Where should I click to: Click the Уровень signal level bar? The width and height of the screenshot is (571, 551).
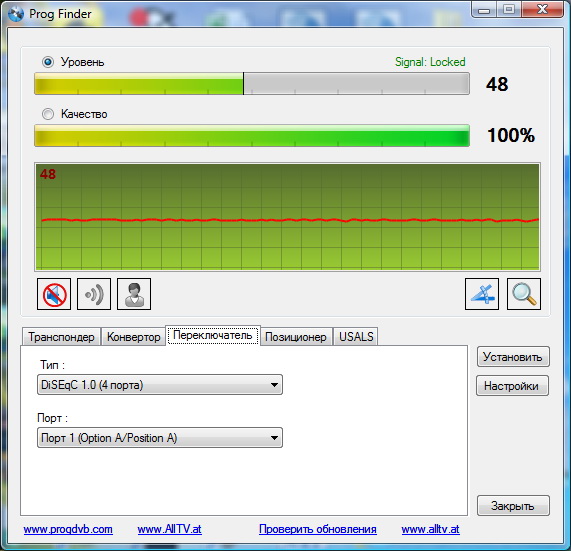click(252, 84)
